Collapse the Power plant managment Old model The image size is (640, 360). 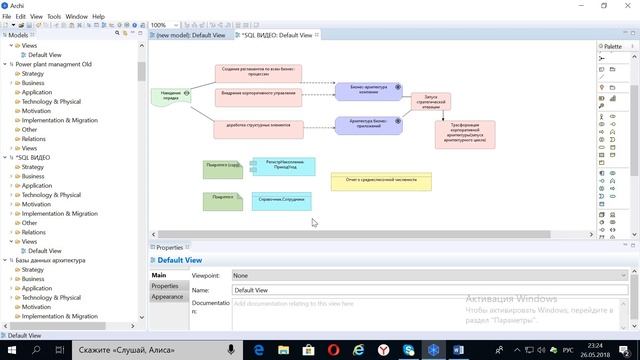(5, 64)
